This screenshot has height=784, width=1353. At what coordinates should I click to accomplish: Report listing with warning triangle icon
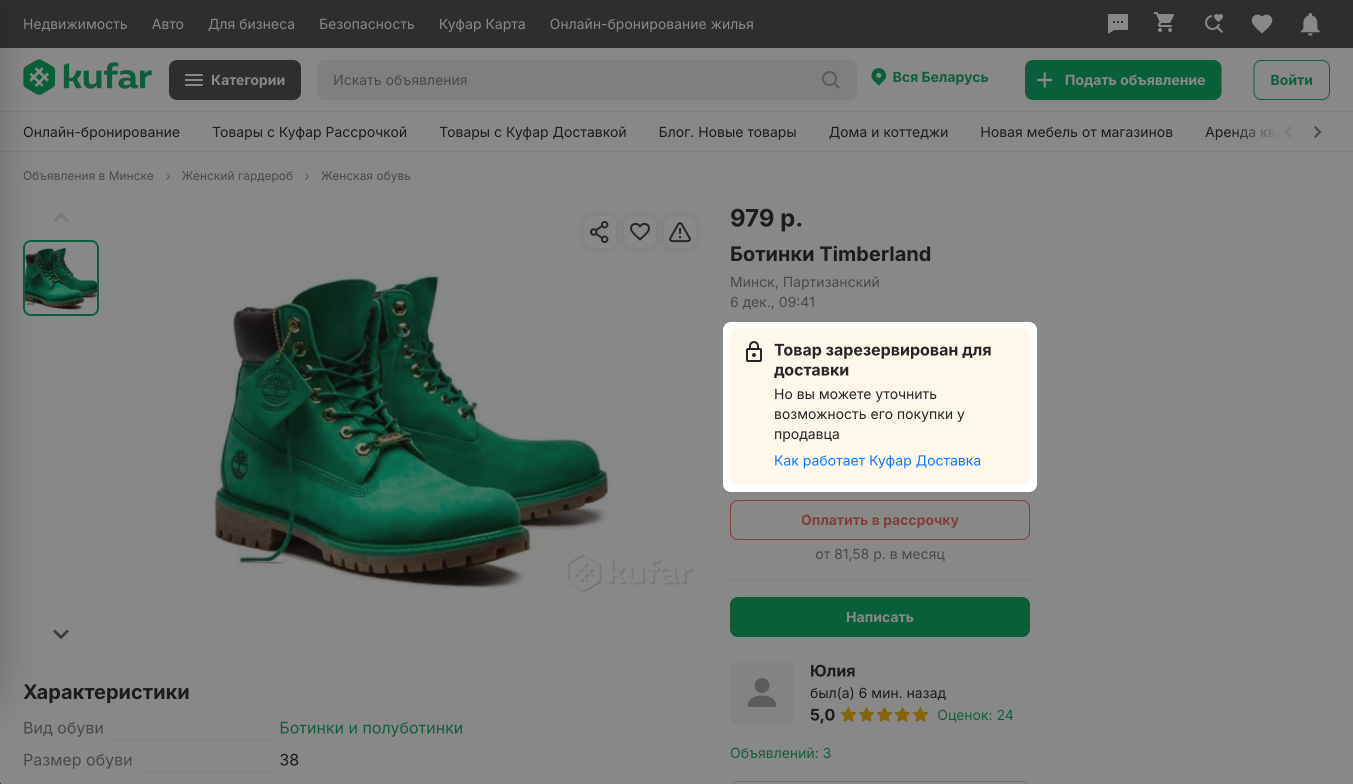tap(680, 232)
